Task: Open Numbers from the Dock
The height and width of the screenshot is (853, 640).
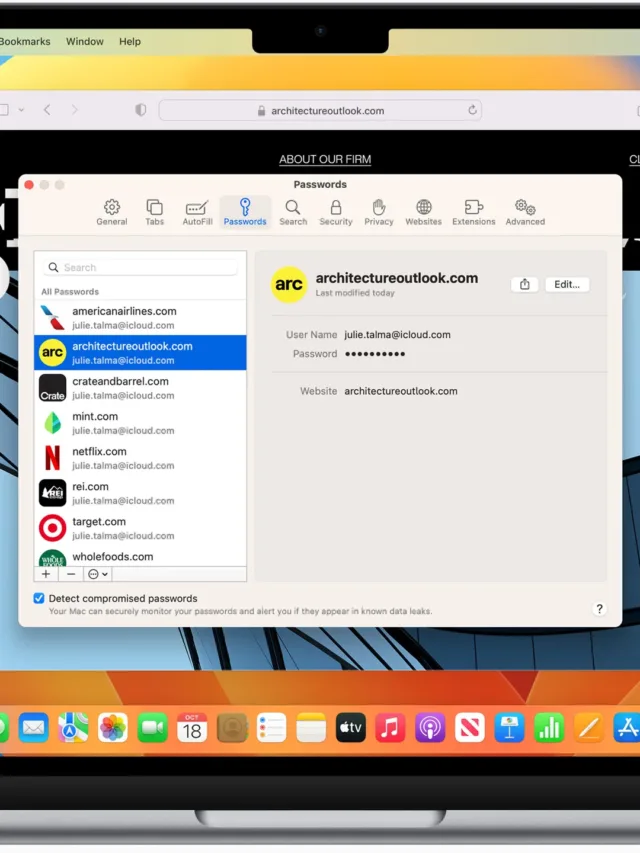Action: [549, 727]
